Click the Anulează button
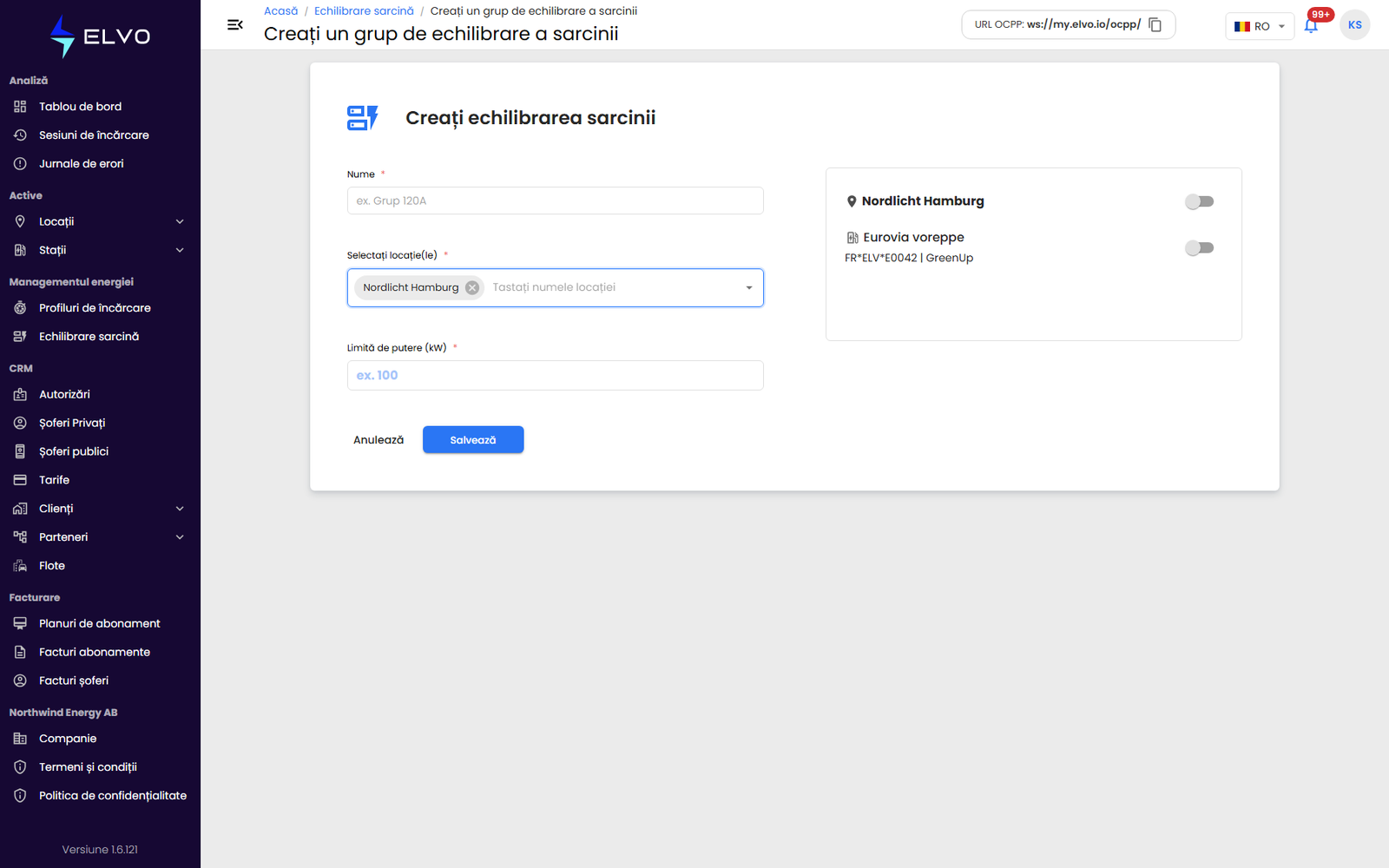 click(x=379, y=440)
